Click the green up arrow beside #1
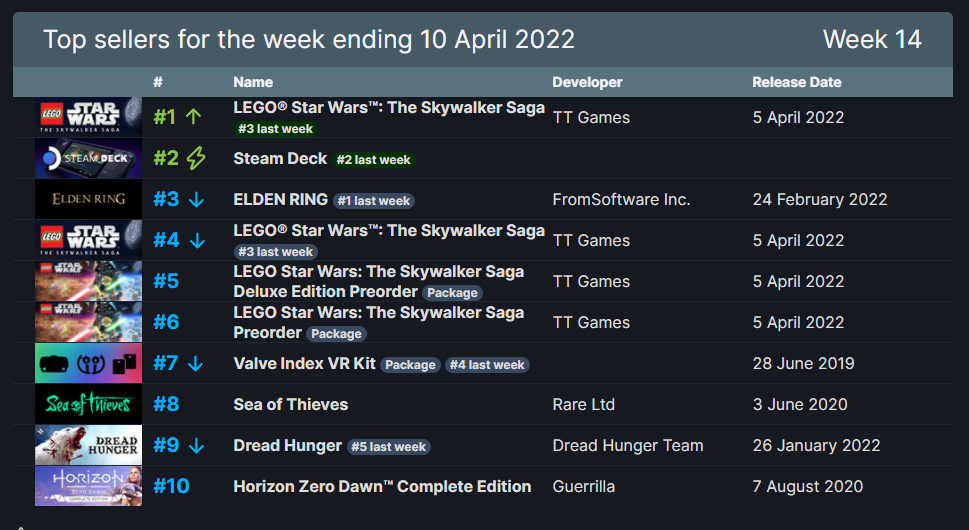This screenshot has height=530, width=969. [194, 117]
